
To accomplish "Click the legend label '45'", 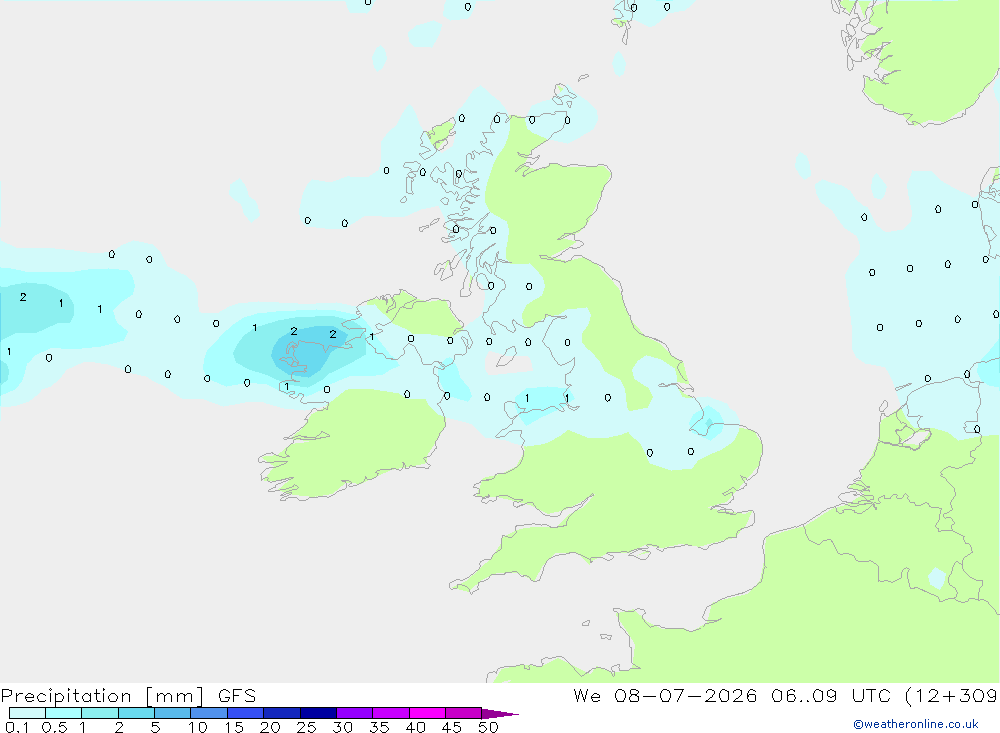I will point(452,727).
